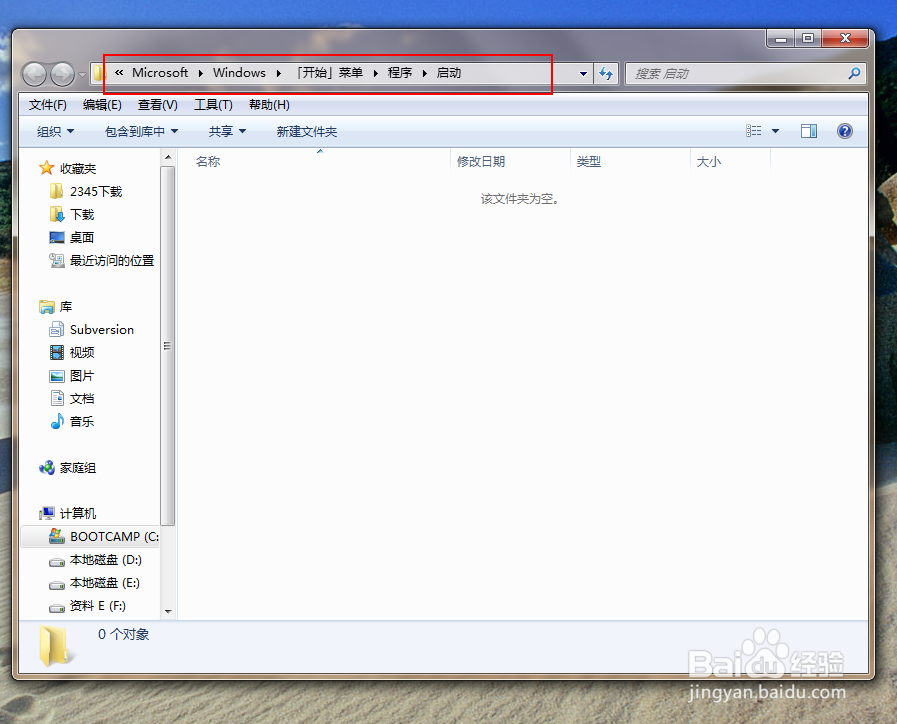Open 最近访问的位置 in favorites
The height and width of the screenshot is (724, 897).
(x=102, y=260)
